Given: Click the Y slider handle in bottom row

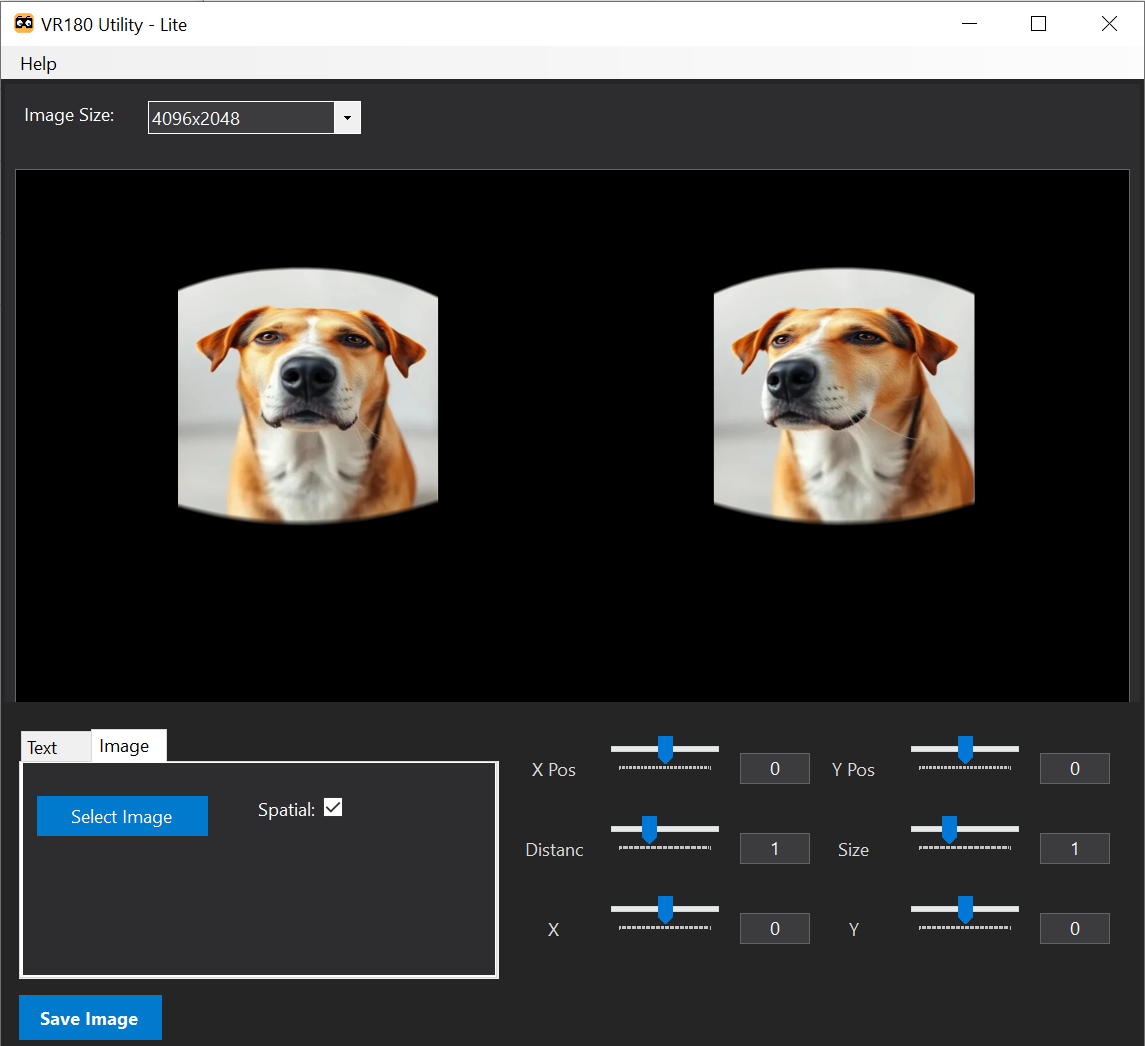Looking at the screenshot, I should click(x=965, y=910).
